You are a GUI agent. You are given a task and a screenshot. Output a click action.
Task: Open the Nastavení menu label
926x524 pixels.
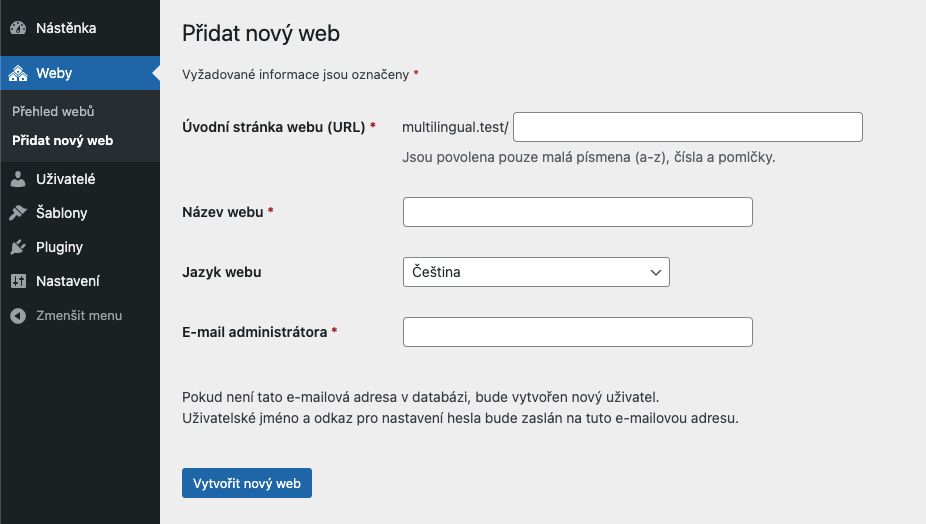(68, 281)
